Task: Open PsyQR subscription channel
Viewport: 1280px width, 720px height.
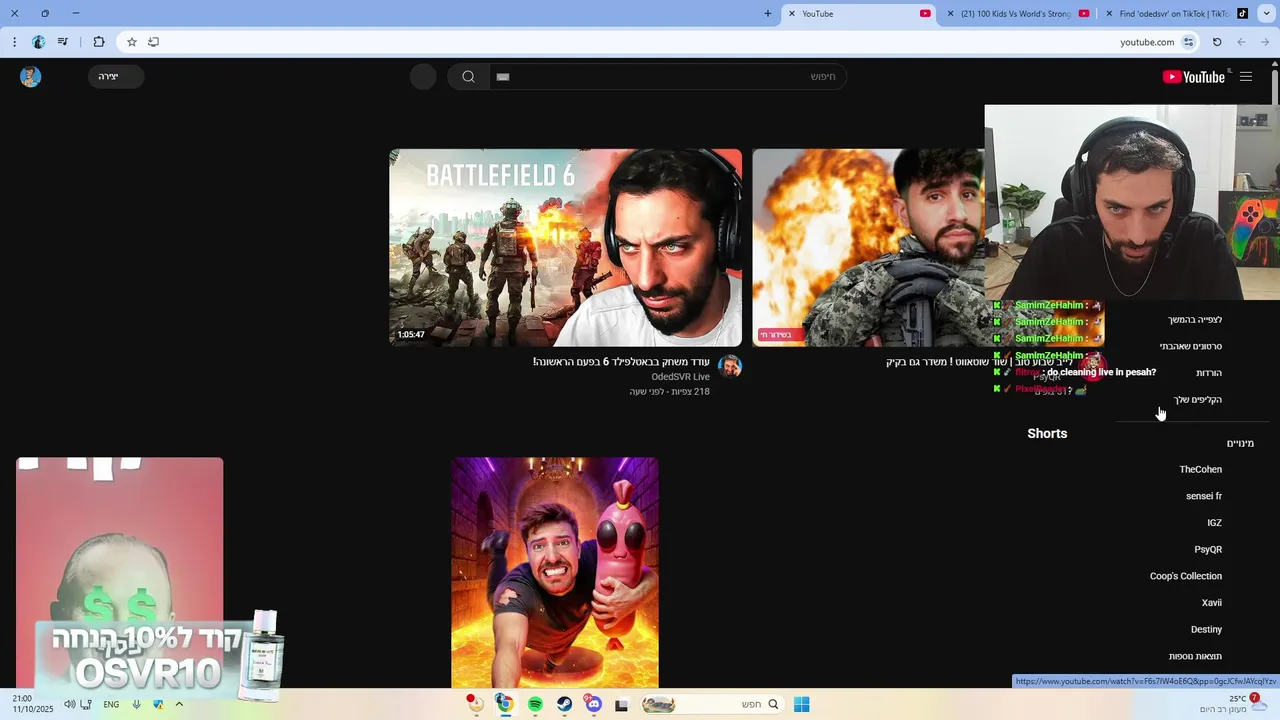Action: click(1208, 549)
